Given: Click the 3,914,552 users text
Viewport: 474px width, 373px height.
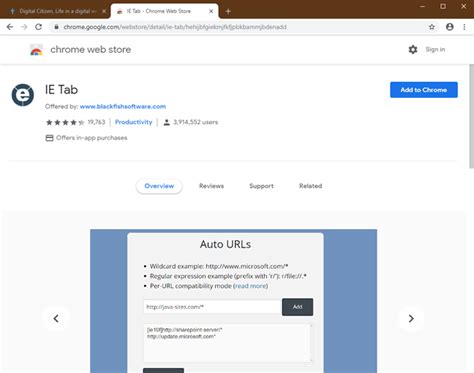Looking at the screenshot, I should pos(195,122).
